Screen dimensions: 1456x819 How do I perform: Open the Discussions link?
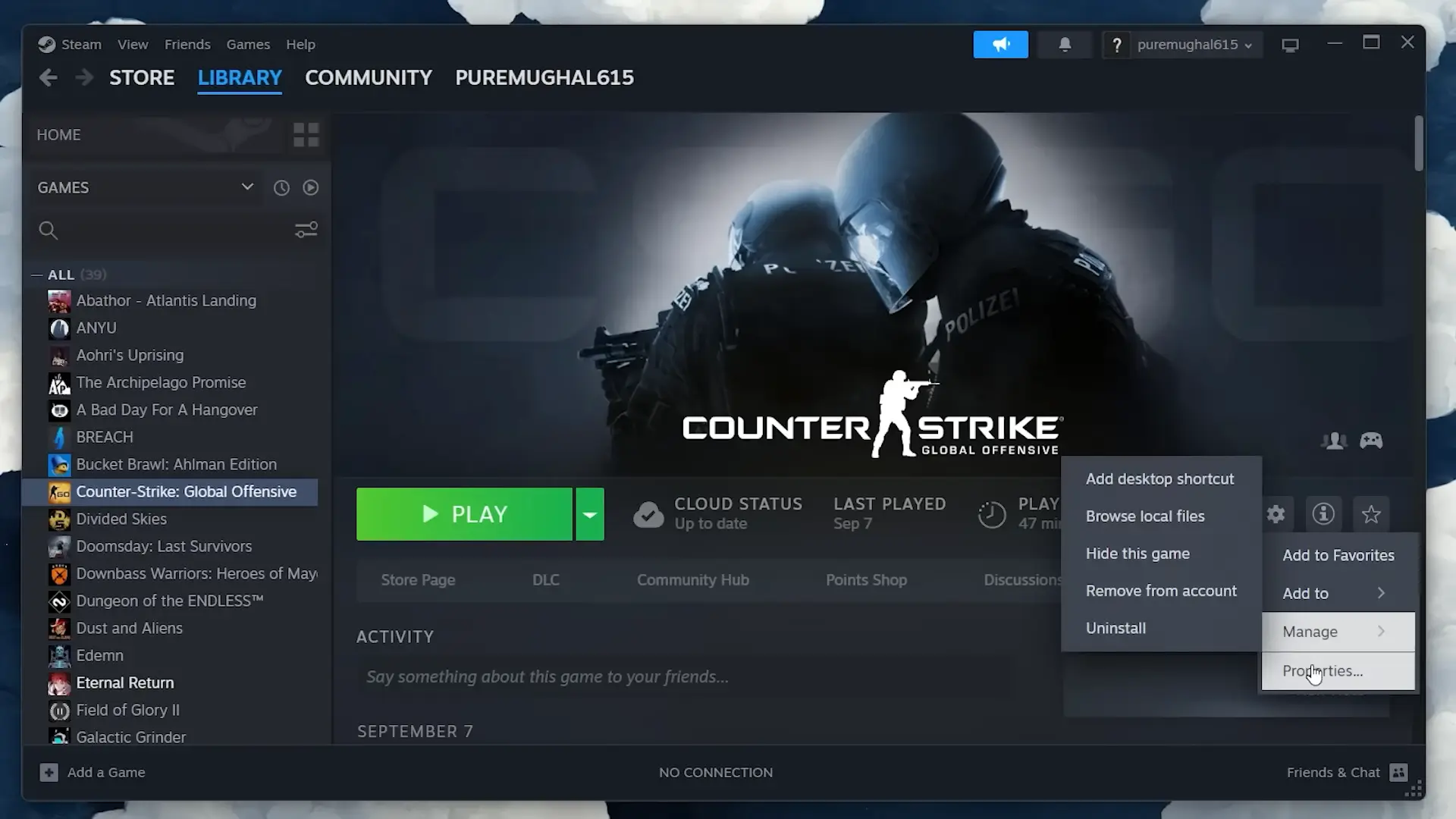(x=1022, y=580)
